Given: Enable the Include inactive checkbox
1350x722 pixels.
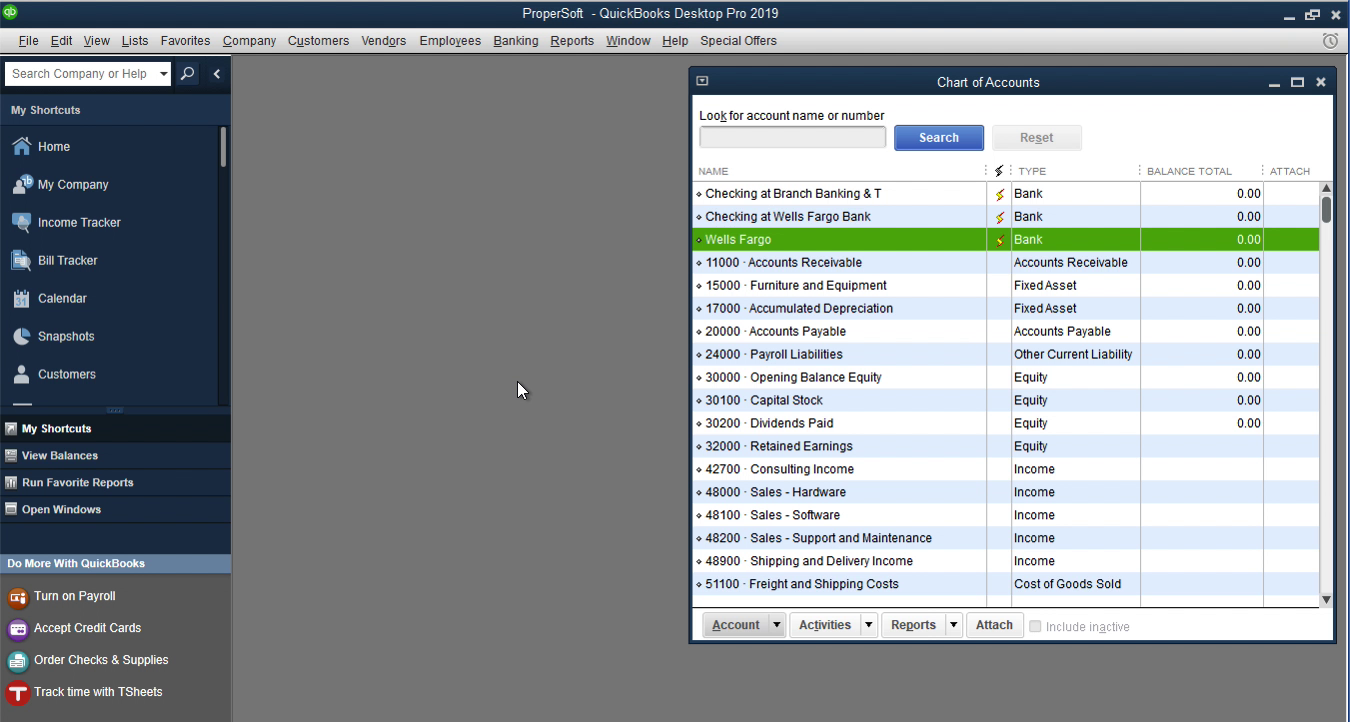Looking at the screenshot, I should [x=1035, y=626].
